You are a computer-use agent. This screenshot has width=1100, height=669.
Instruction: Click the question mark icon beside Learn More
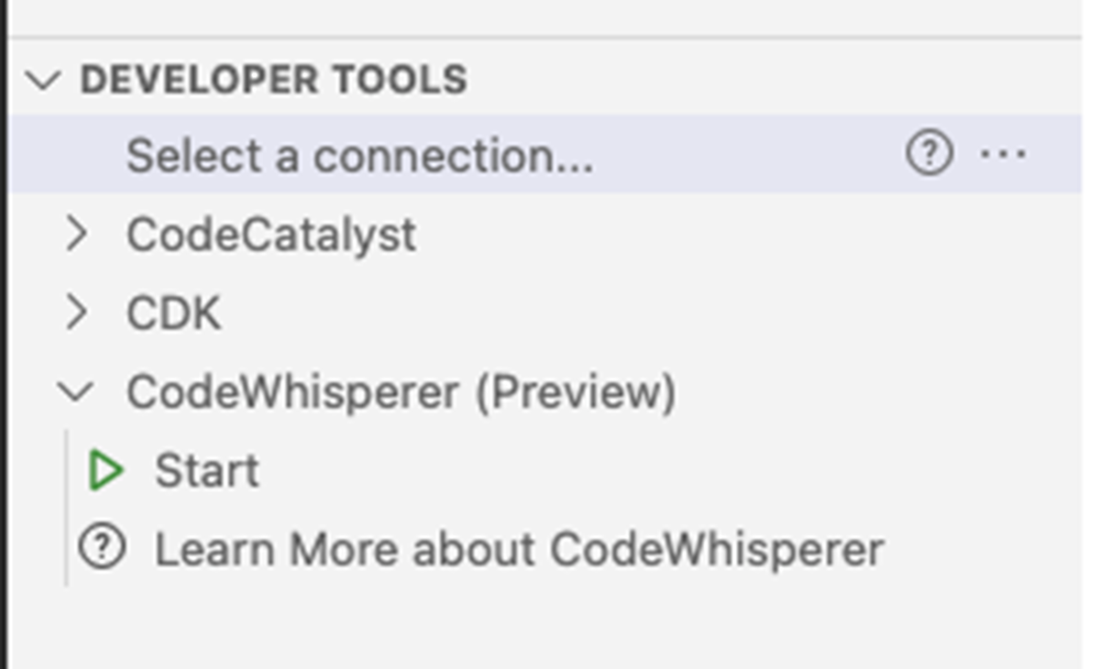(102, 549)
